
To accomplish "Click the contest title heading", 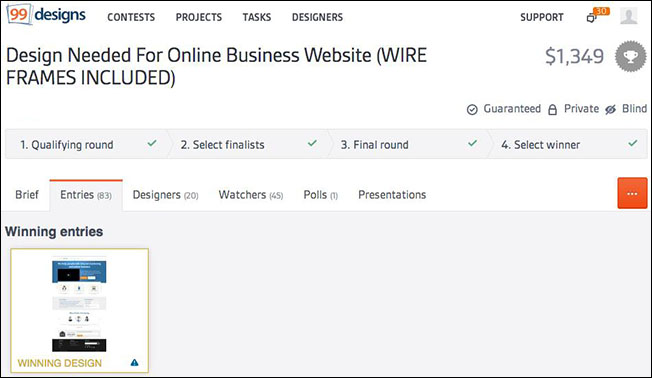I will [216, 67].
